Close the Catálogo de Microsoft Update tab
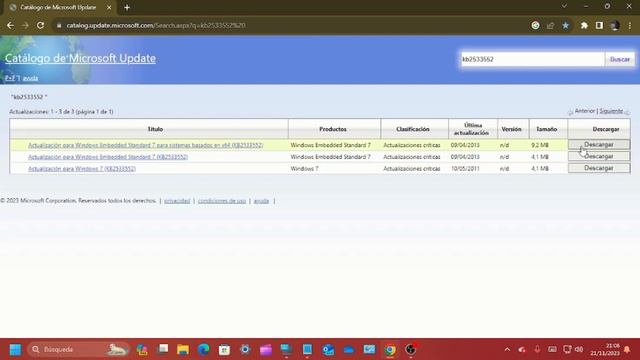This screenshot has height=360, width=640. click(109, 7)
